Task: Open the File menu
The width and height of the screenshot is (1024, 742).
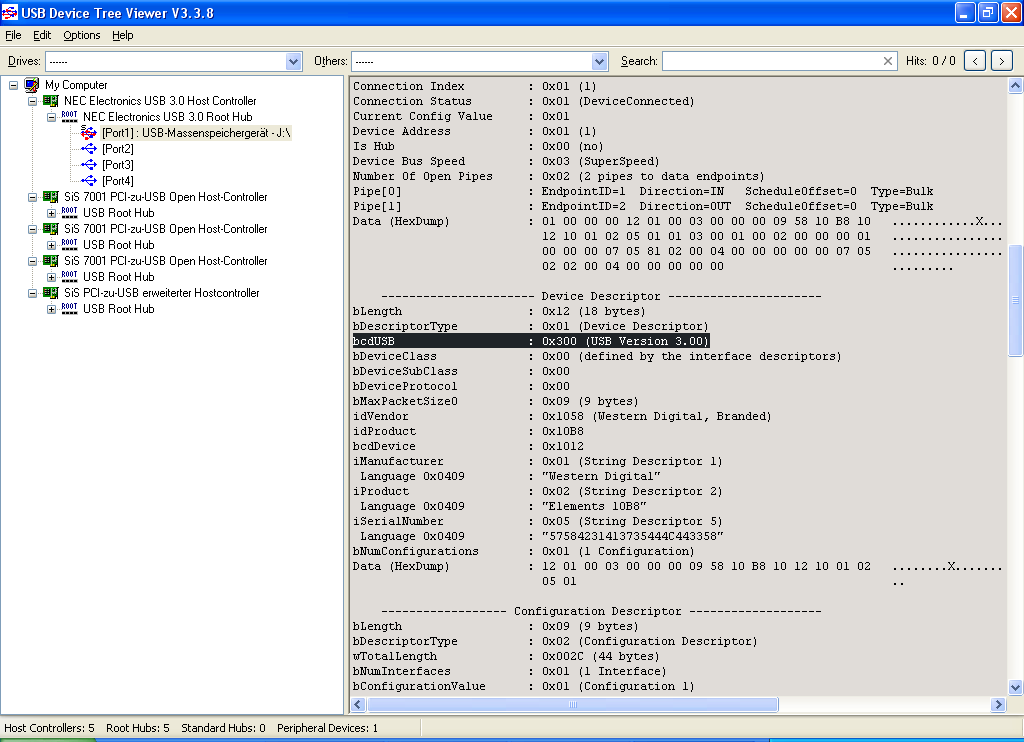Action: coord(13,35)
